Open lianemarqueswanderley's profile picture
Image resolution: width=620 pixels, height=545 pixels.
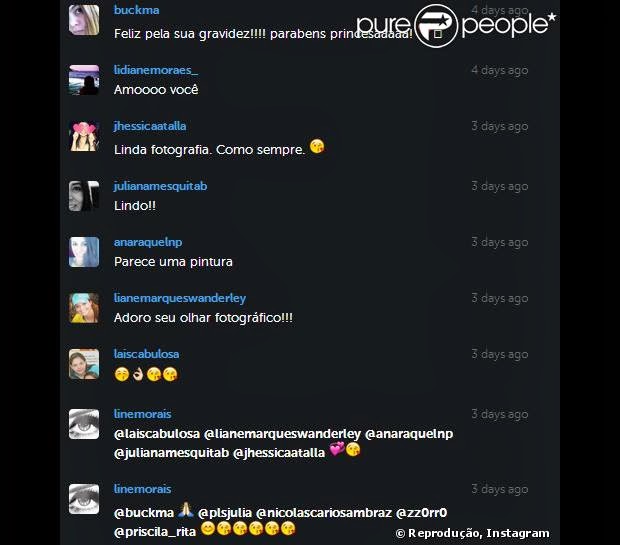tap(84, 308)
